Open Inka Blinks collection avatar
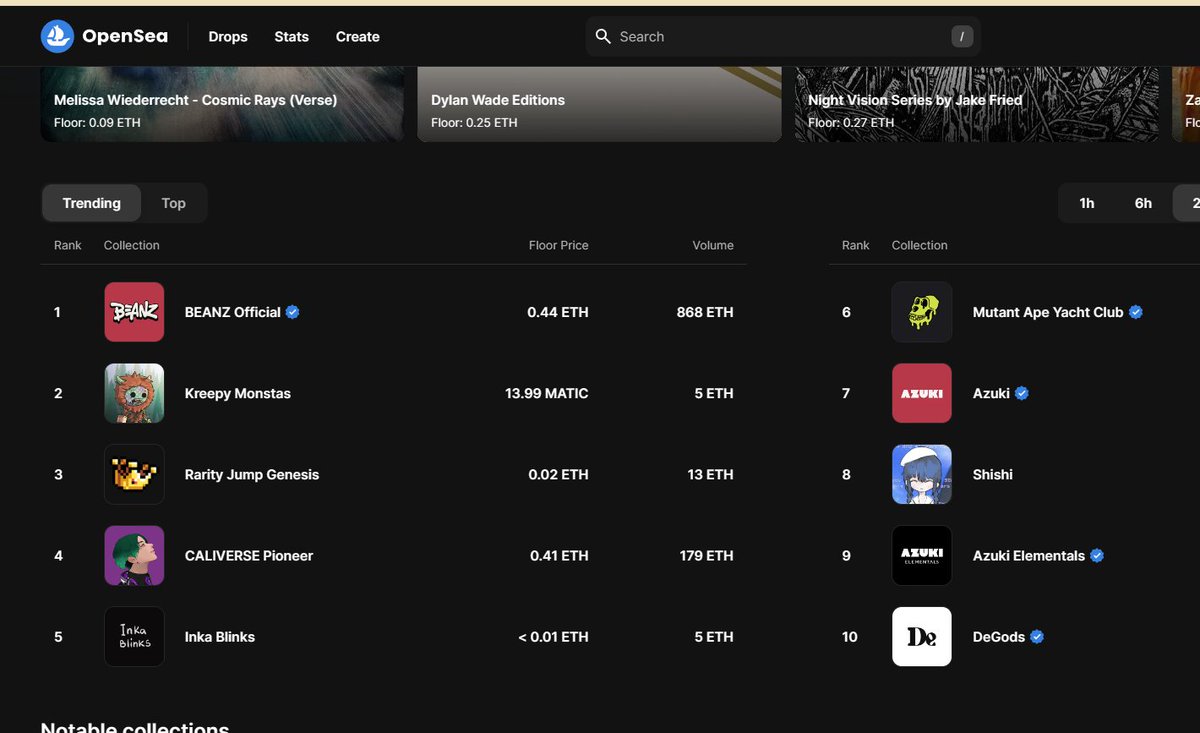The width and height of the screenshot is (1200, 733). pos(134,636)
